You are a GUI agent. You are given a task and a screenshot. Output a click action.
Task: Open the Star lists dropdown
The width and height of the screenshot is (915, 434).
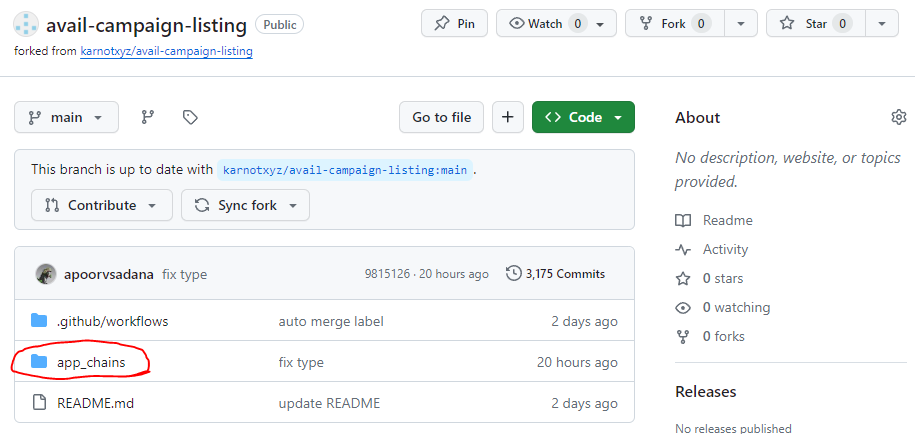coord(882,24)
